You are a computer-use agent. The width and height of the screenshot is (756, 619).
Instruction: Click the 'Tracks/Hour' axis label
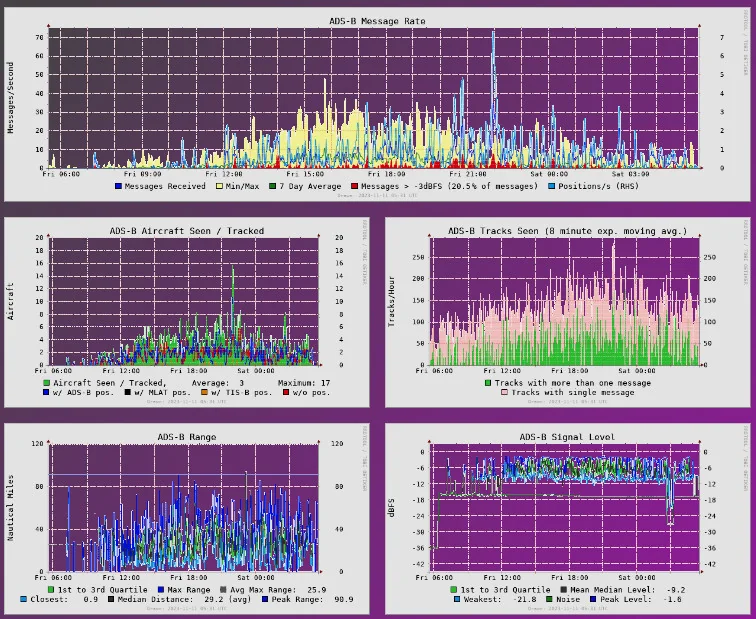click(392, 302)
